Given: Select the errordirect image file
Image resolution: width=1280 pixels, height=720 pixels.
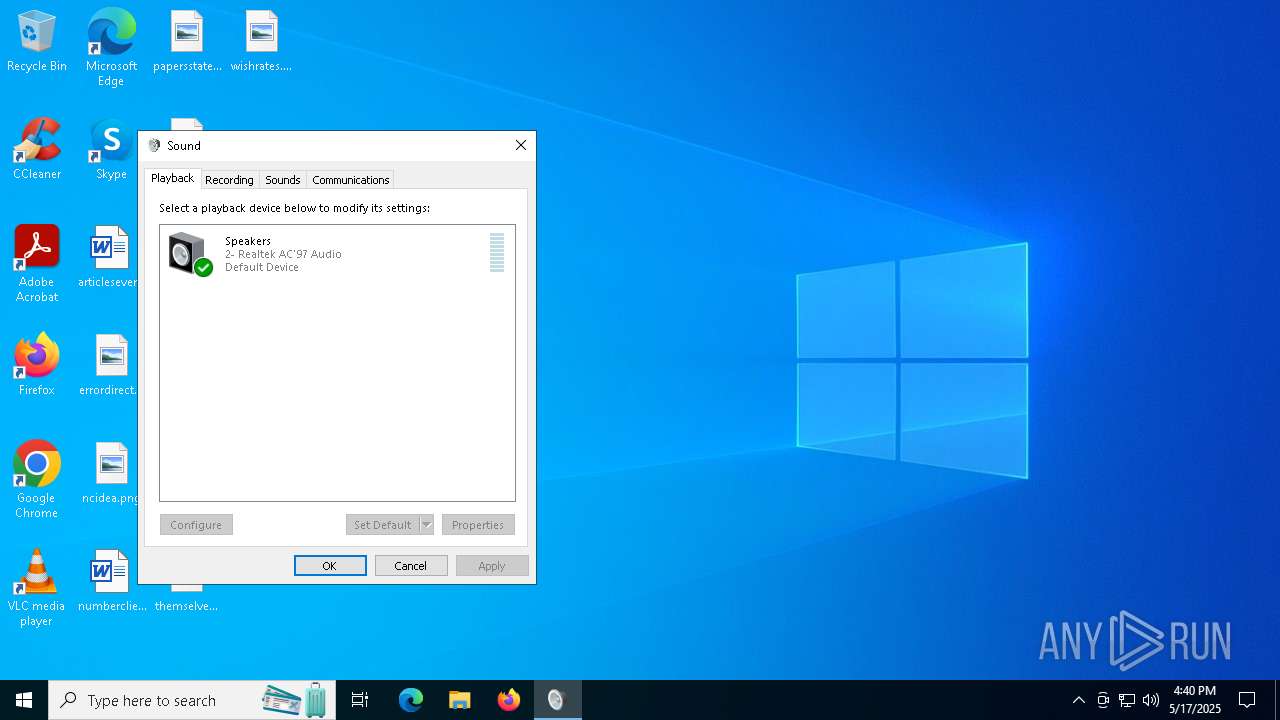Looking at the screenshot, I should tap(109, 365).
